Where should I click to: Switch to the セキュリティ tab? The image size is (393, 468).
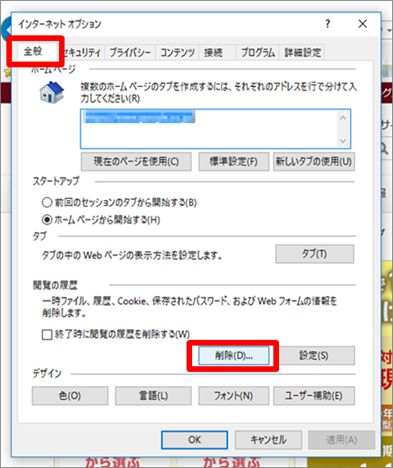pos(82,53)
